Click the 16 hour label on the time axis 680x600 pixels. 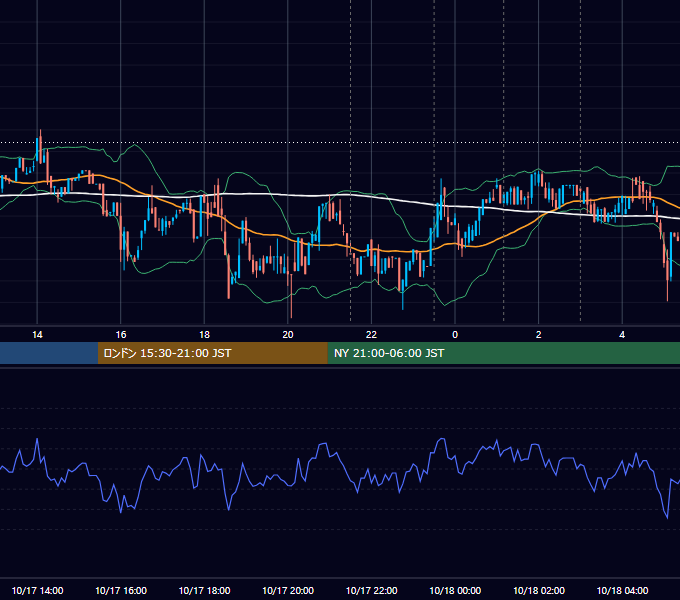point(121,335)
